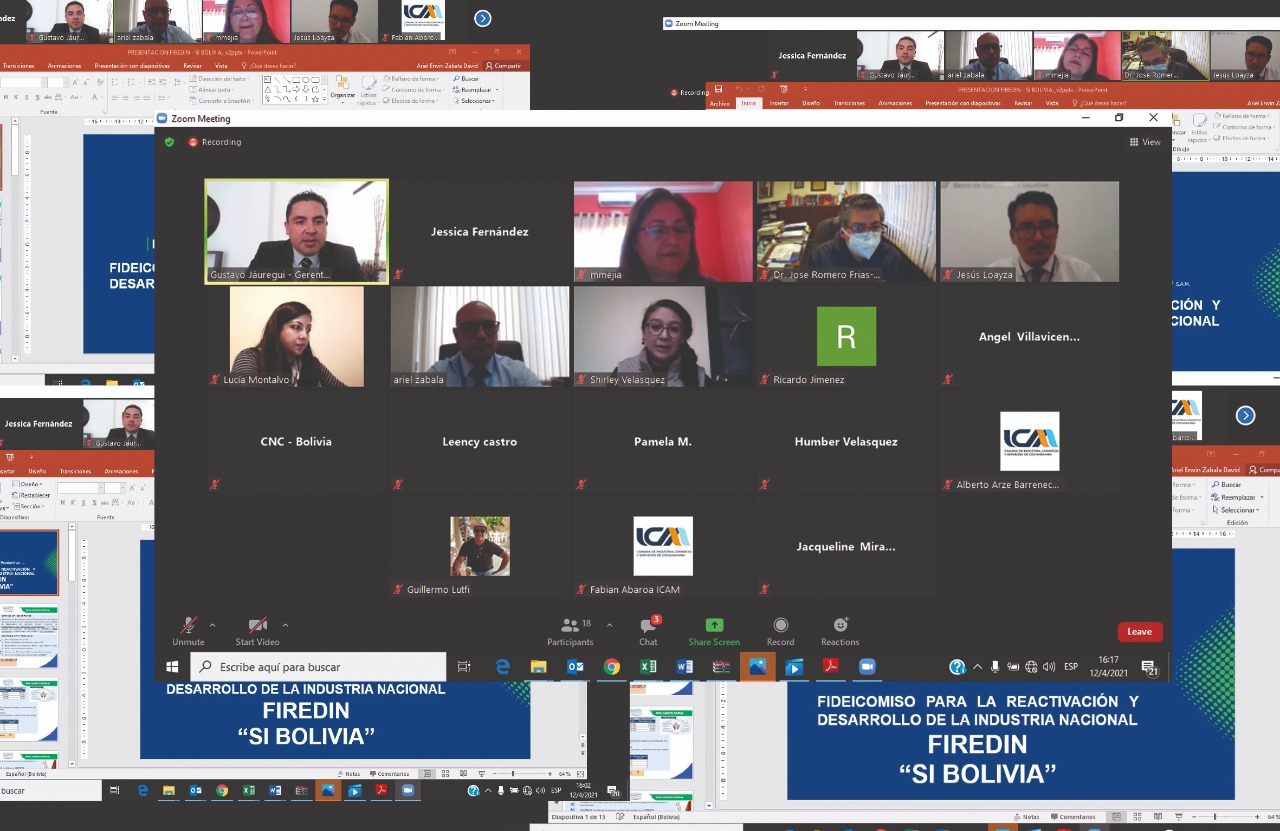Click the green security shield icon

point(169,143)
